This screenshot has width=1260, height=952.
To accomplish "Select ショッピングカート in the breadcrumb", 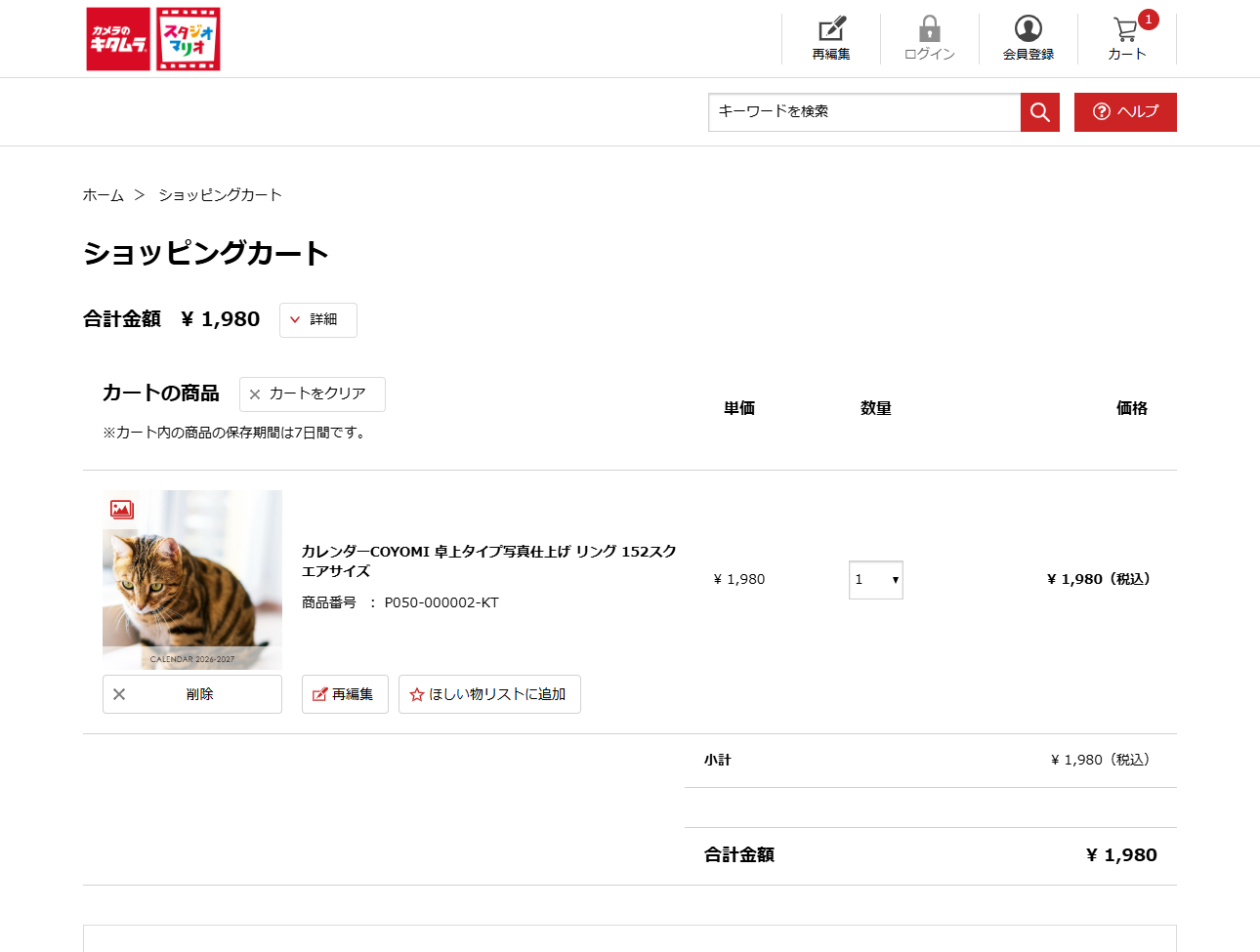I will pyautogui.click(x=219, y=194).
